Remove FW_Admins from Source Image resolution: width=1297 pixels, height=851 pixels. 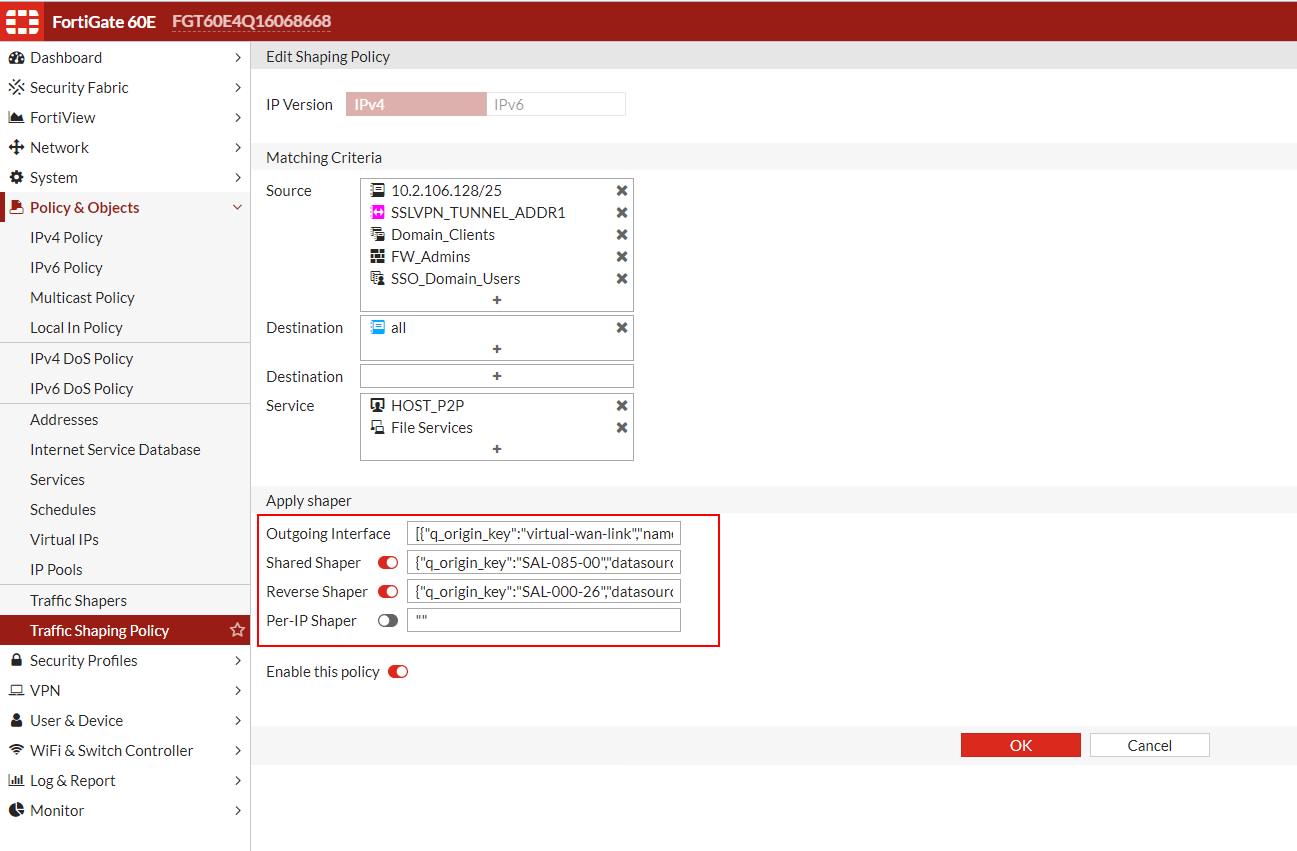(622, 257)
